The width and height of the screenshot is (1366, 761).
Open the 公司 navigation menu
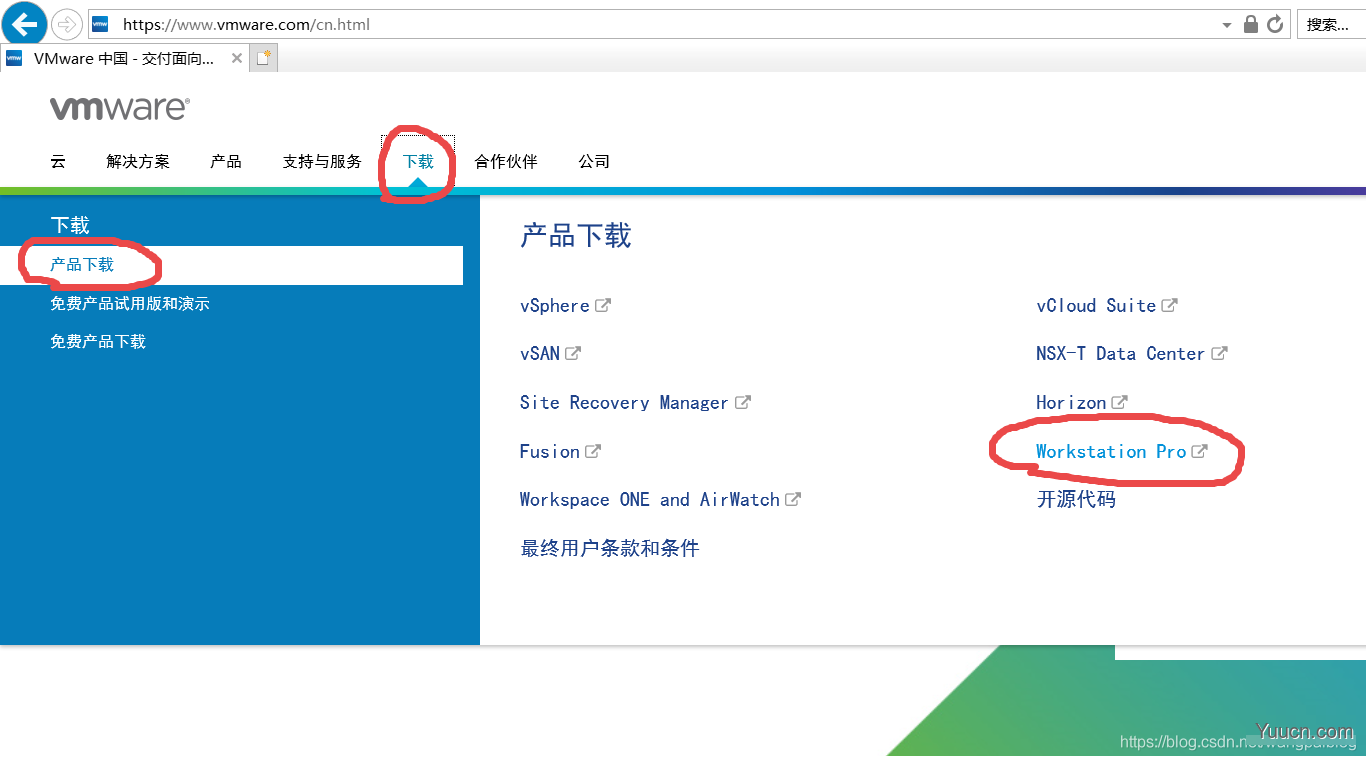[594, 161]
